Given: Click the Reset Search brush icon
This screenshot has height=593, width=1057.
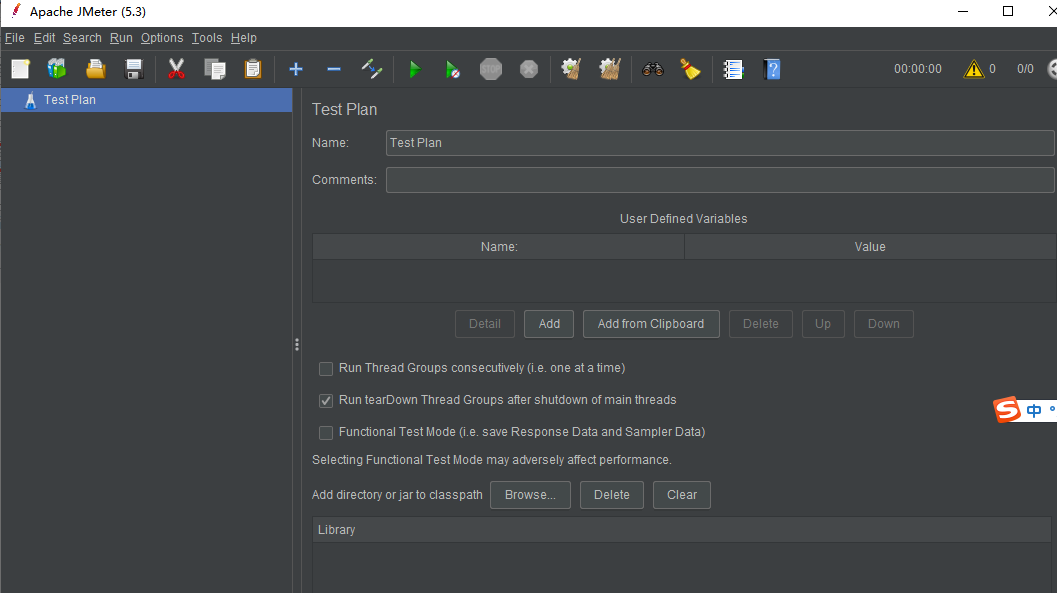Looking at the screenshot, I should coord(690,69).
